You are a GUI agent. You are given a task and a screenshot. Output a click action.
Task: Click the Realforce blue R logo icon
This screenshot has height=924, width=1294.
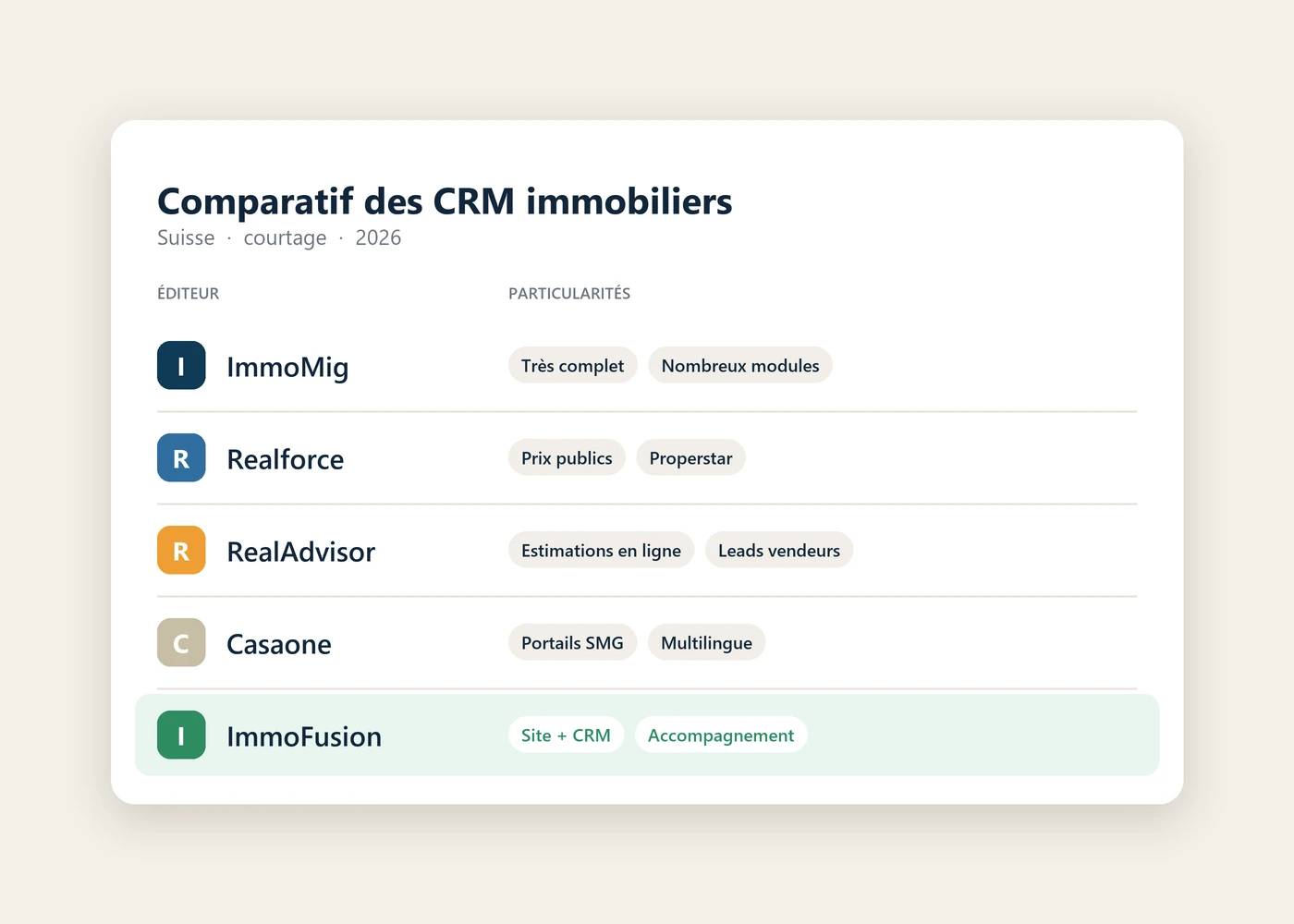[181, 457]
